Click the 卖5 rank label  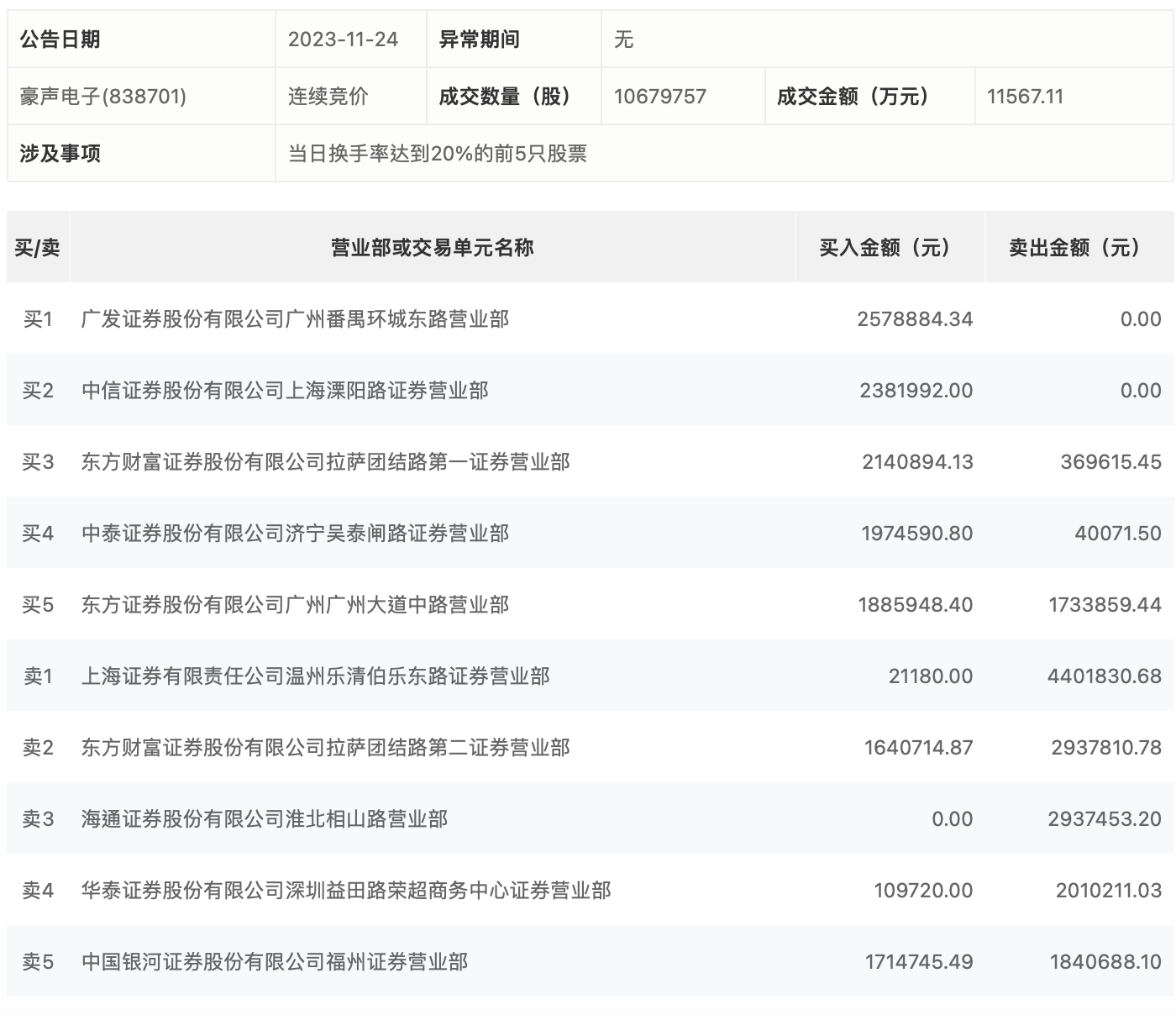click(38, 962)
